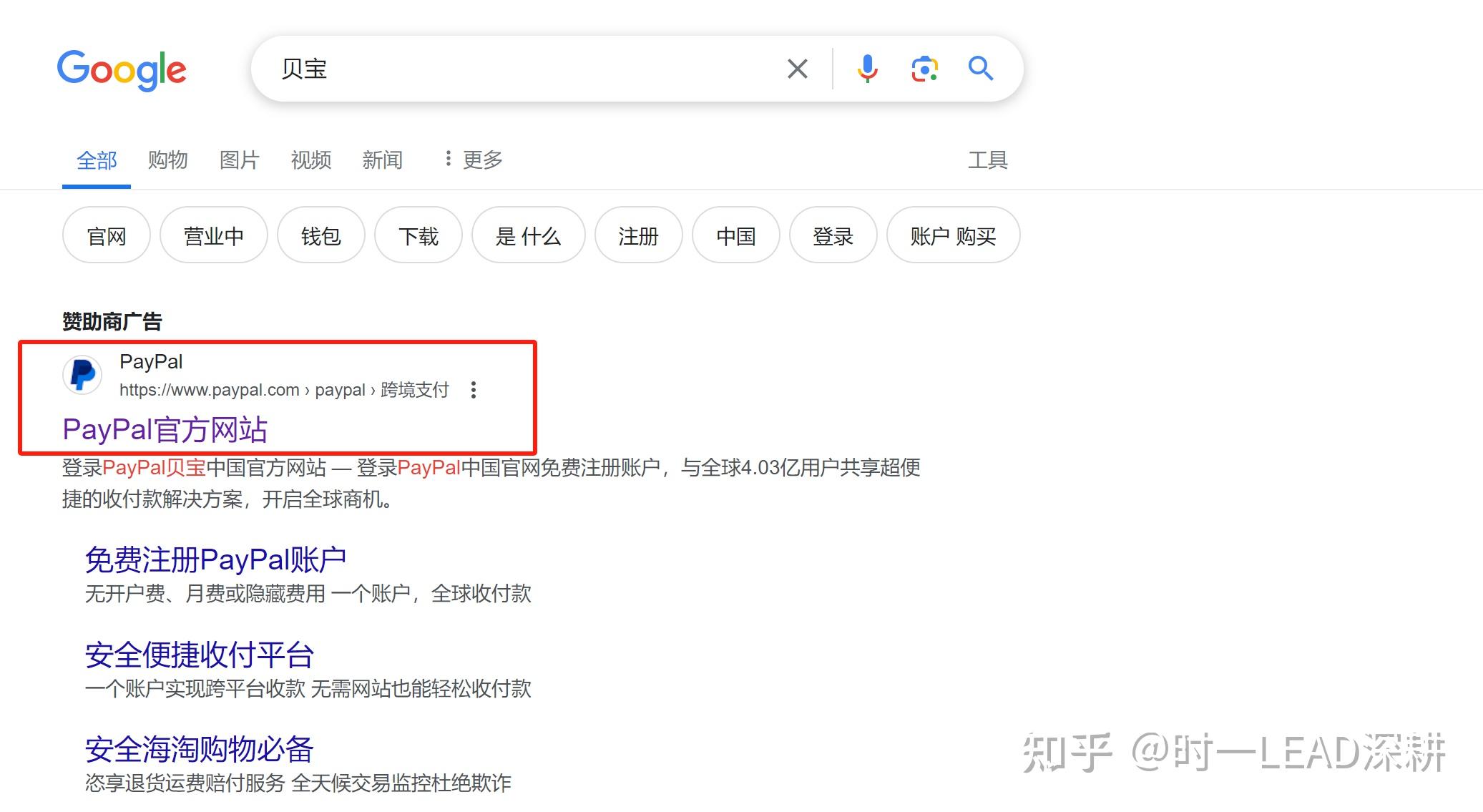
Task: Expand the 更多 menu
Action: pos(474,160)
